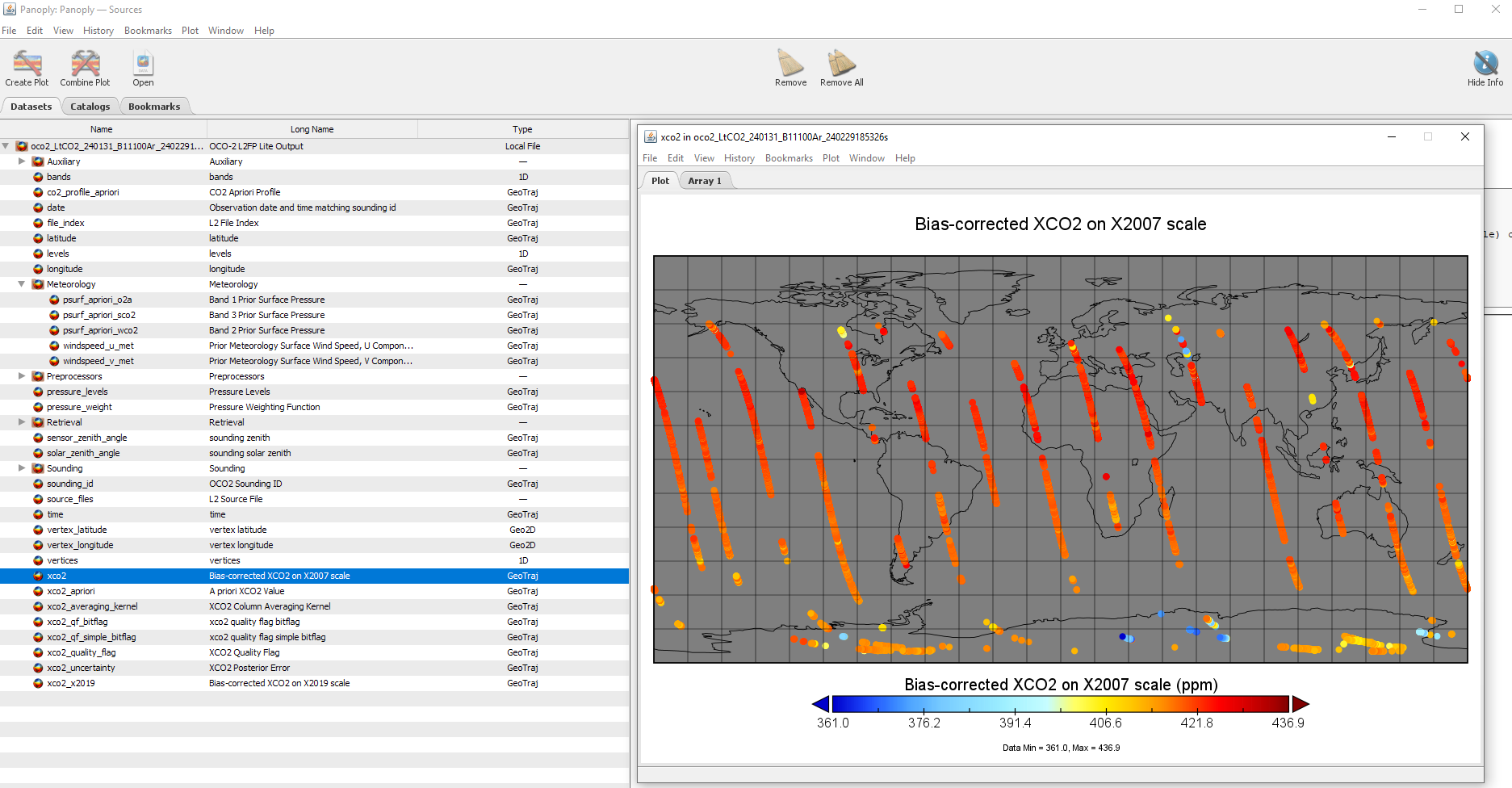Click the Hide Info icon
Screen dimensions: 1512x788
click(x=1485, y=62)
